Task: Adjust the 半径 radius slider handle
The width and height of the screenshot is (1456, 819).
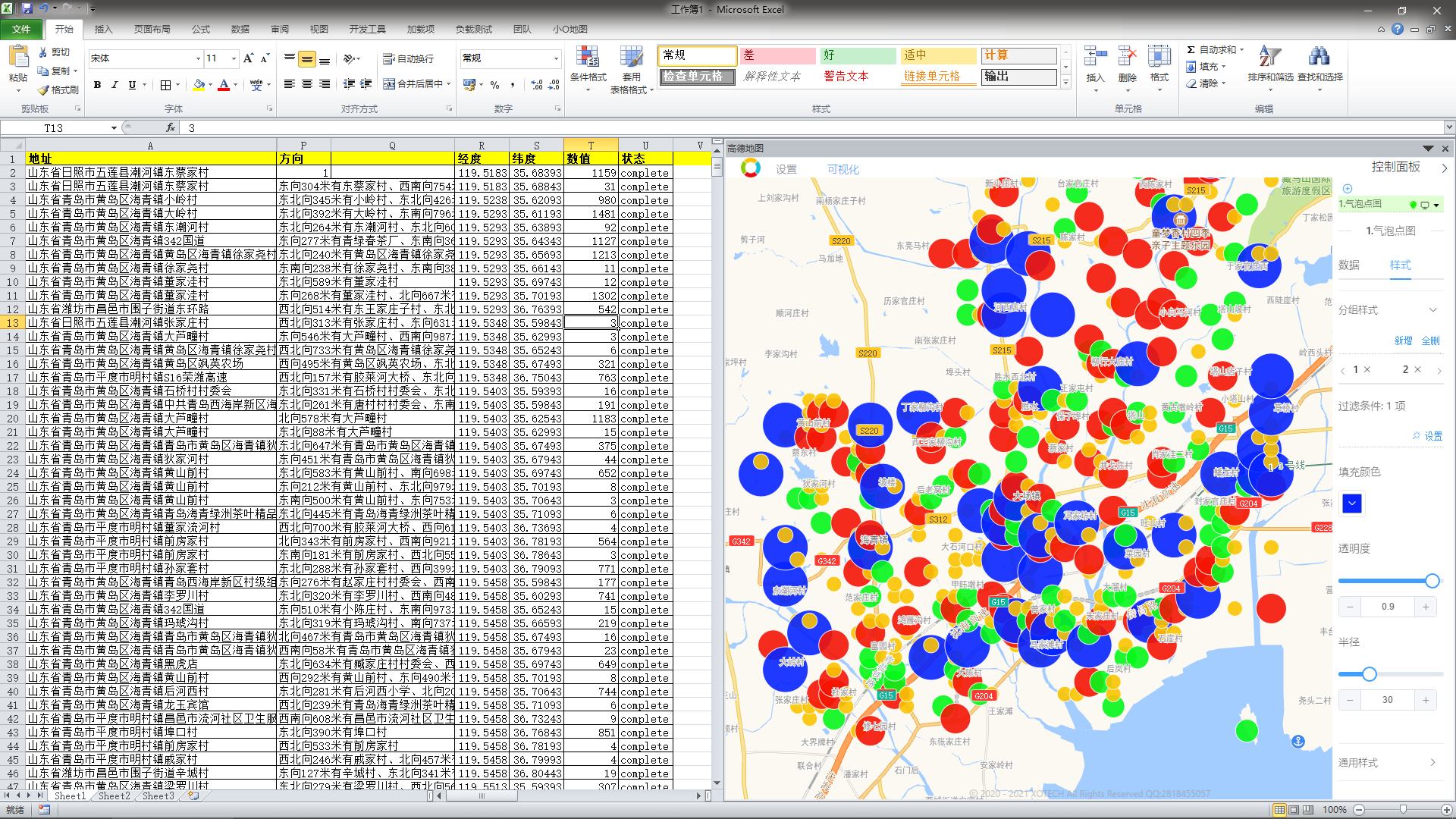Action: (1370, 674)
